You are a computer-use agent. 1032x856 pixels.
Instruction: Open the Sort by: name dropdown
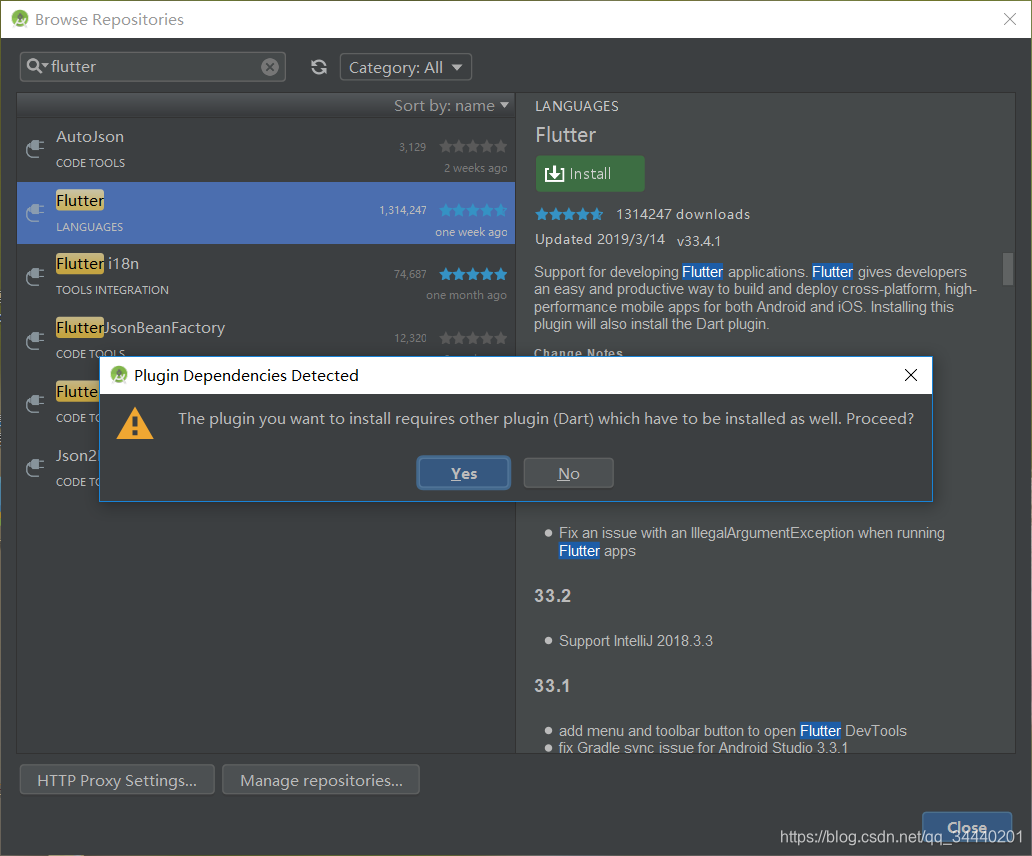click(x=452, y=105)
